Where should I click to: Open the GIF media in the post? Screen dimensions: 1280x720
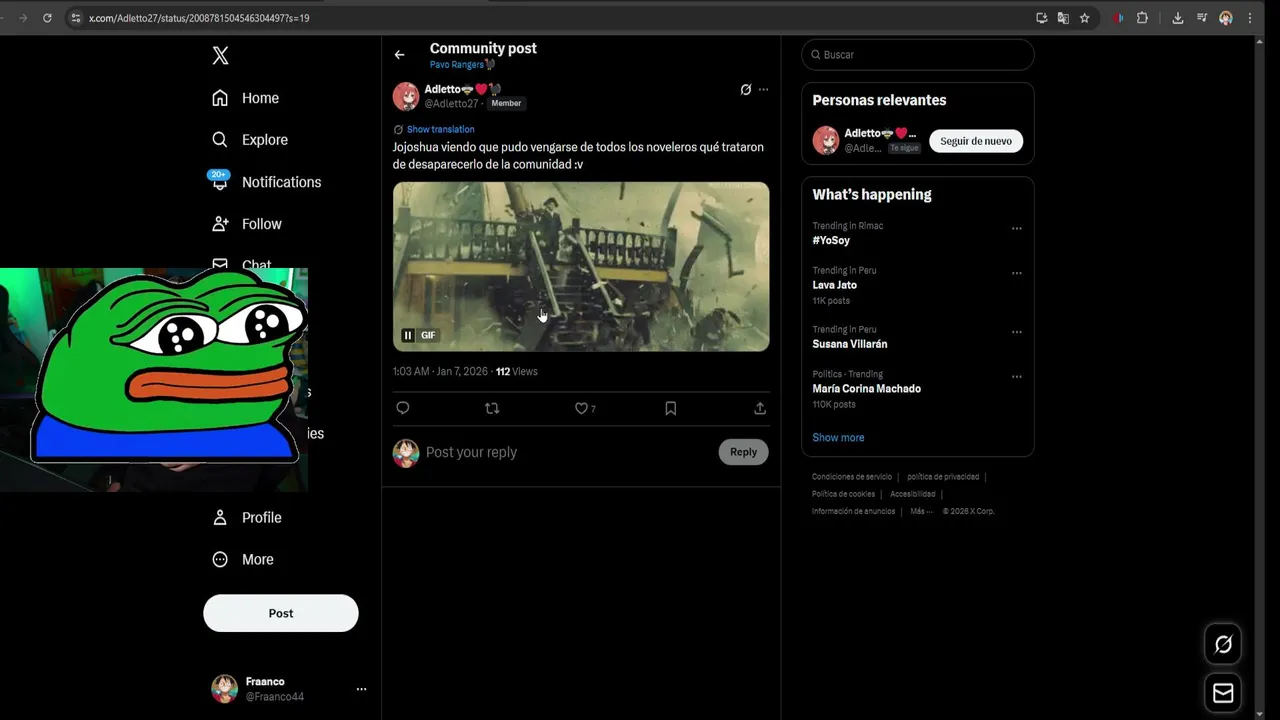pyautogui.click(x=581, y=266)
